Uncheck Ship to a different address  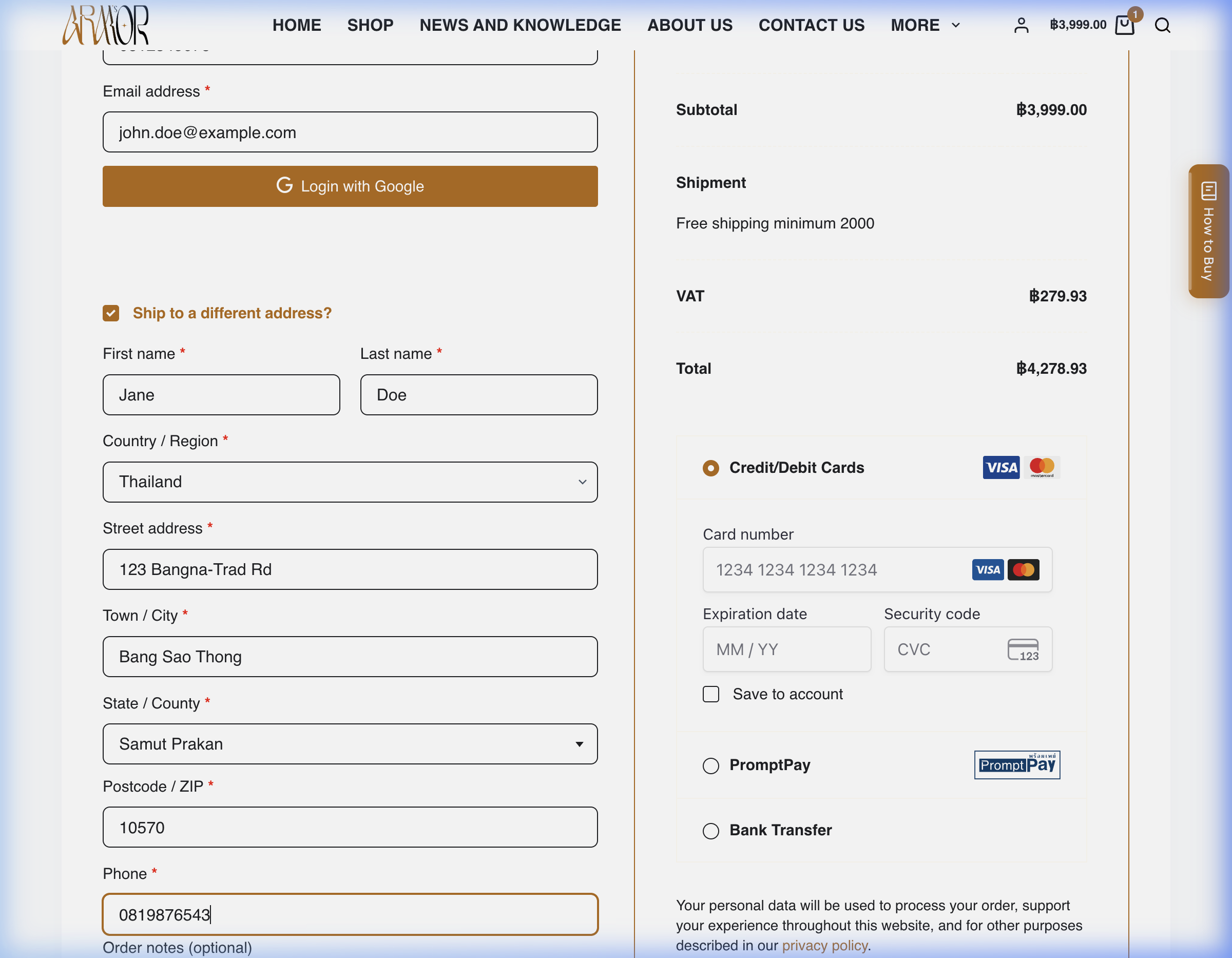click(x=111, y=313)
